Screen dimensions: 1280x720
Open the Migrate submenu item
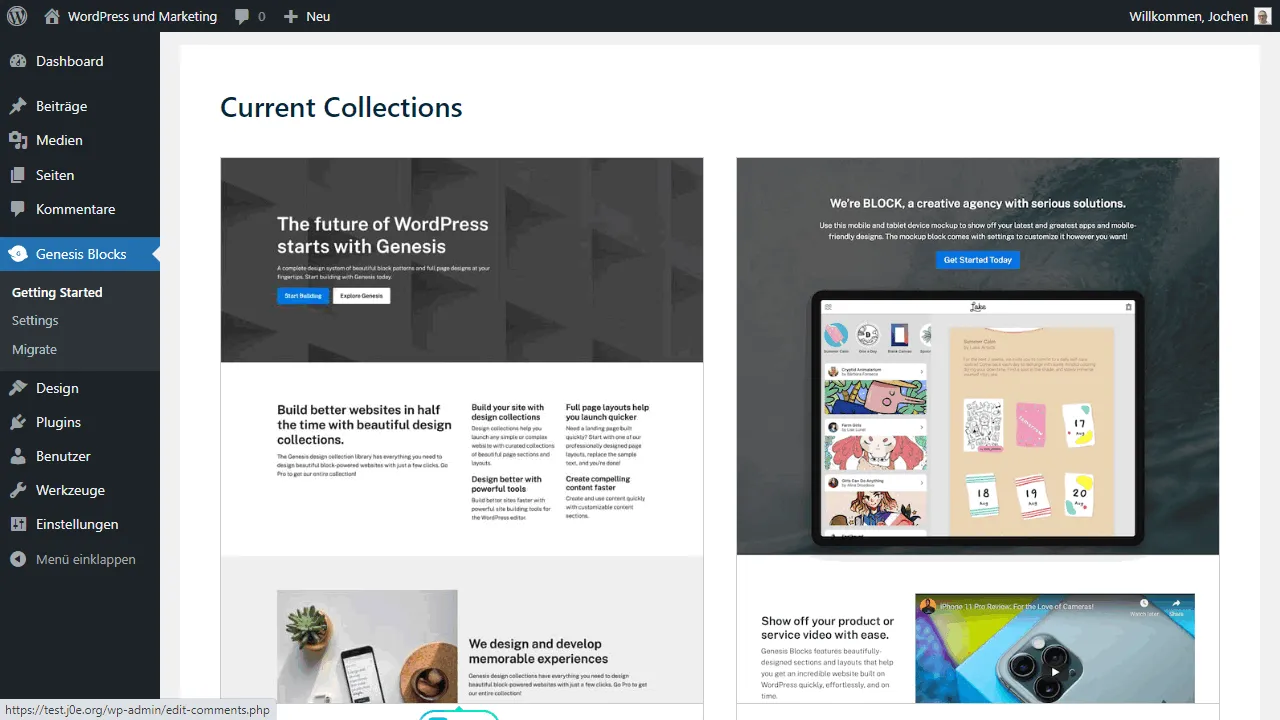(34, 349)
